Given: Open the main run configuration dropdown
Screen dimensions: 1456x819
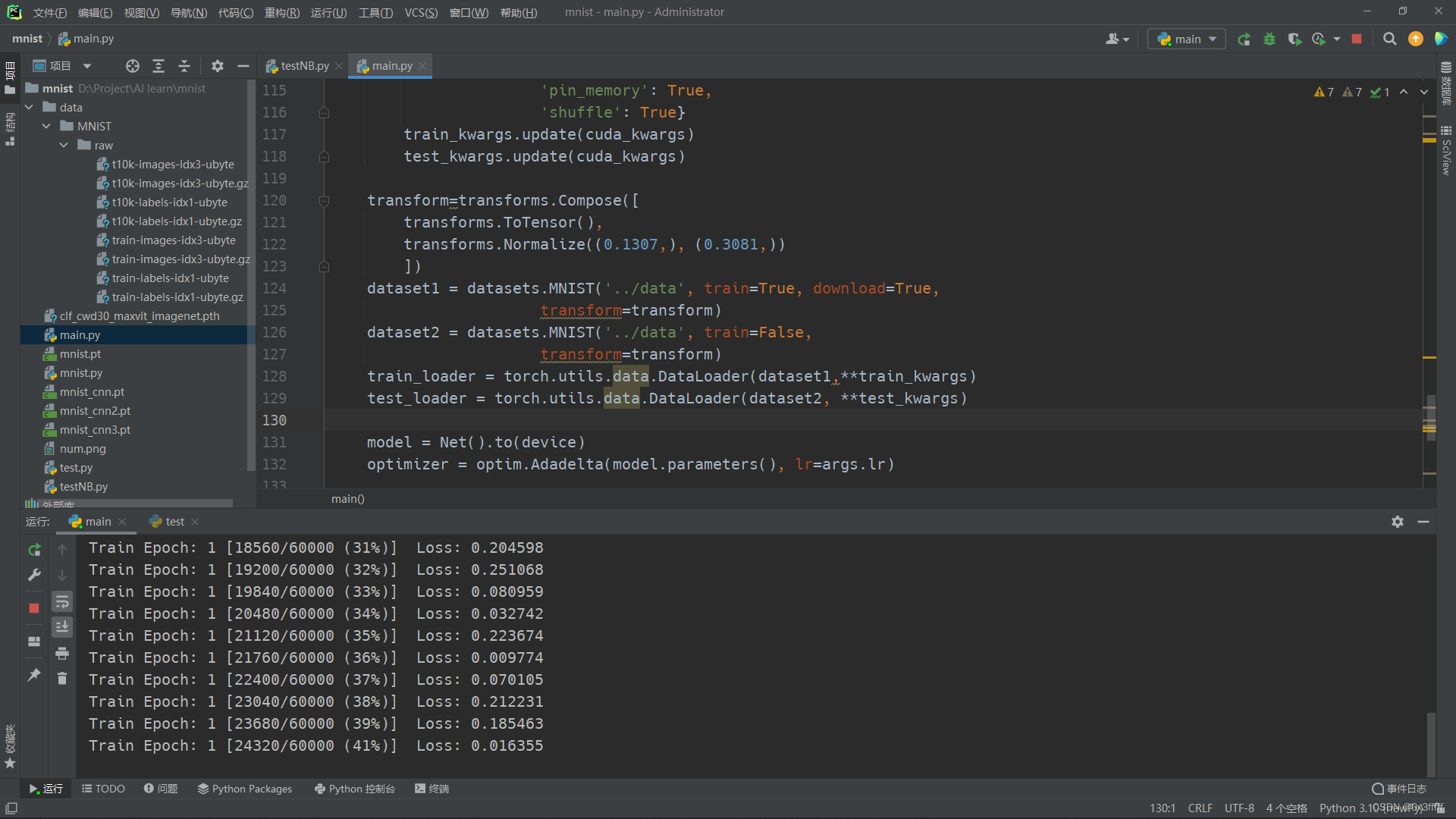Looking at the screenshot, I should [x=1187, y=39].
